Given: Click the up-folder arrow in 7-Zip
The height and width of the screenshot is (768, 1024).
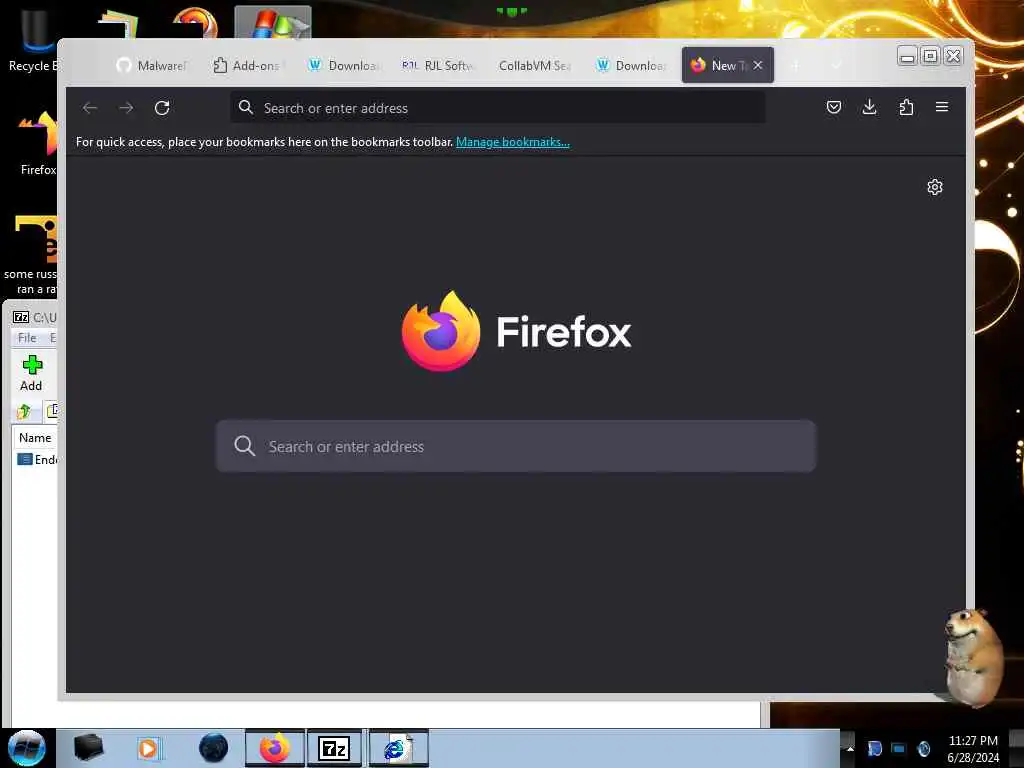Looking at the screenshot, I should pos(24,411).
